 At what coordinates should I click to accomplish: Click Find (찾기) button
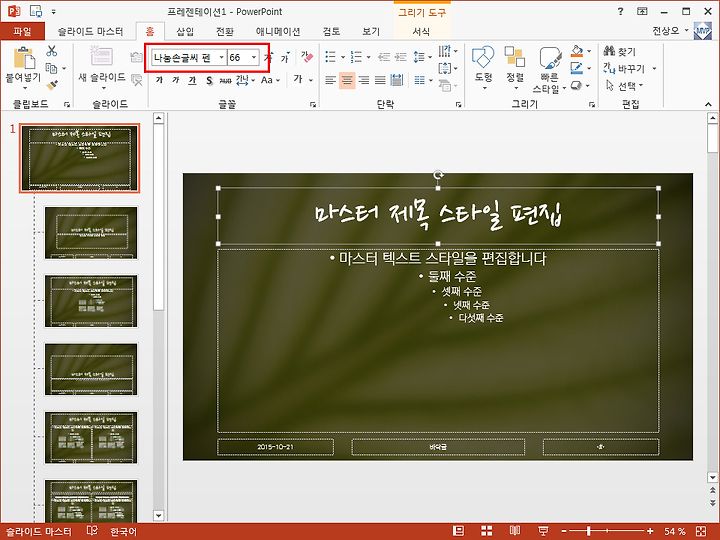[x=619, y=51]
